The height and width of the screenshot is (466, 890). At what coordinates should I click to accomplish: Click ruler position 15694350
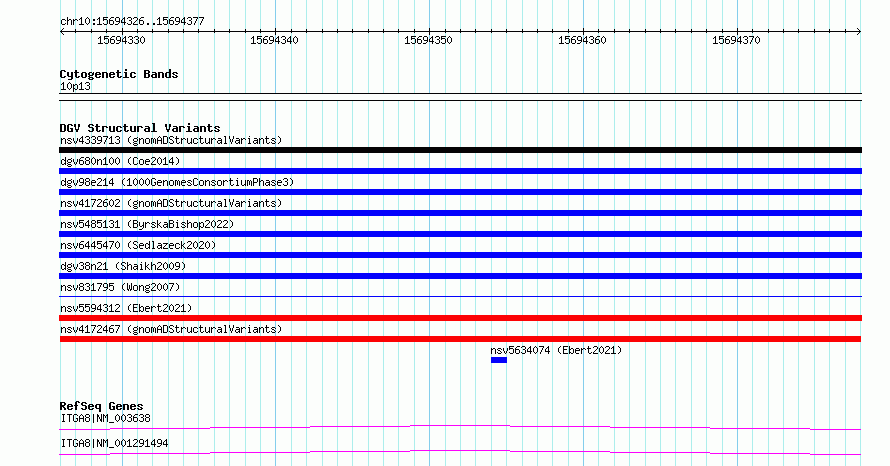[429, 40]
